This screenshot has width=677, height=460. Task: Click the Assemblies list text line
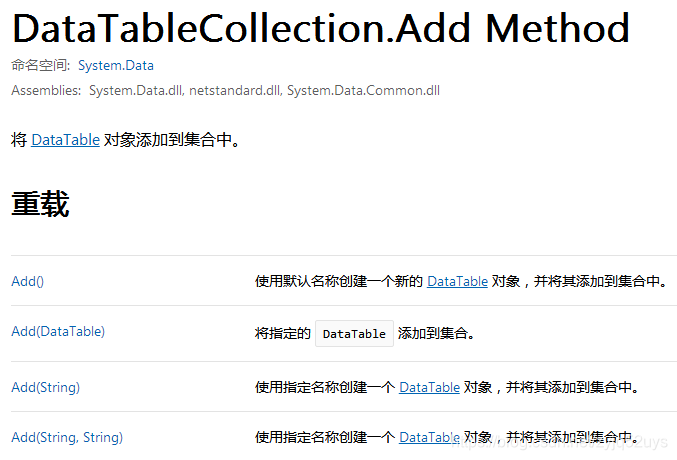(225, 91)
